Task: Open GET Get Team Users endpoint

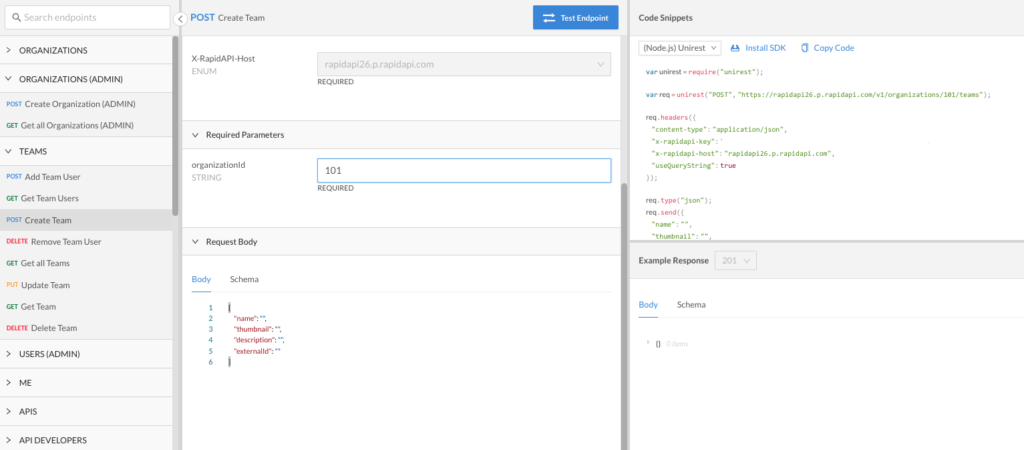Action: point(86,198)
